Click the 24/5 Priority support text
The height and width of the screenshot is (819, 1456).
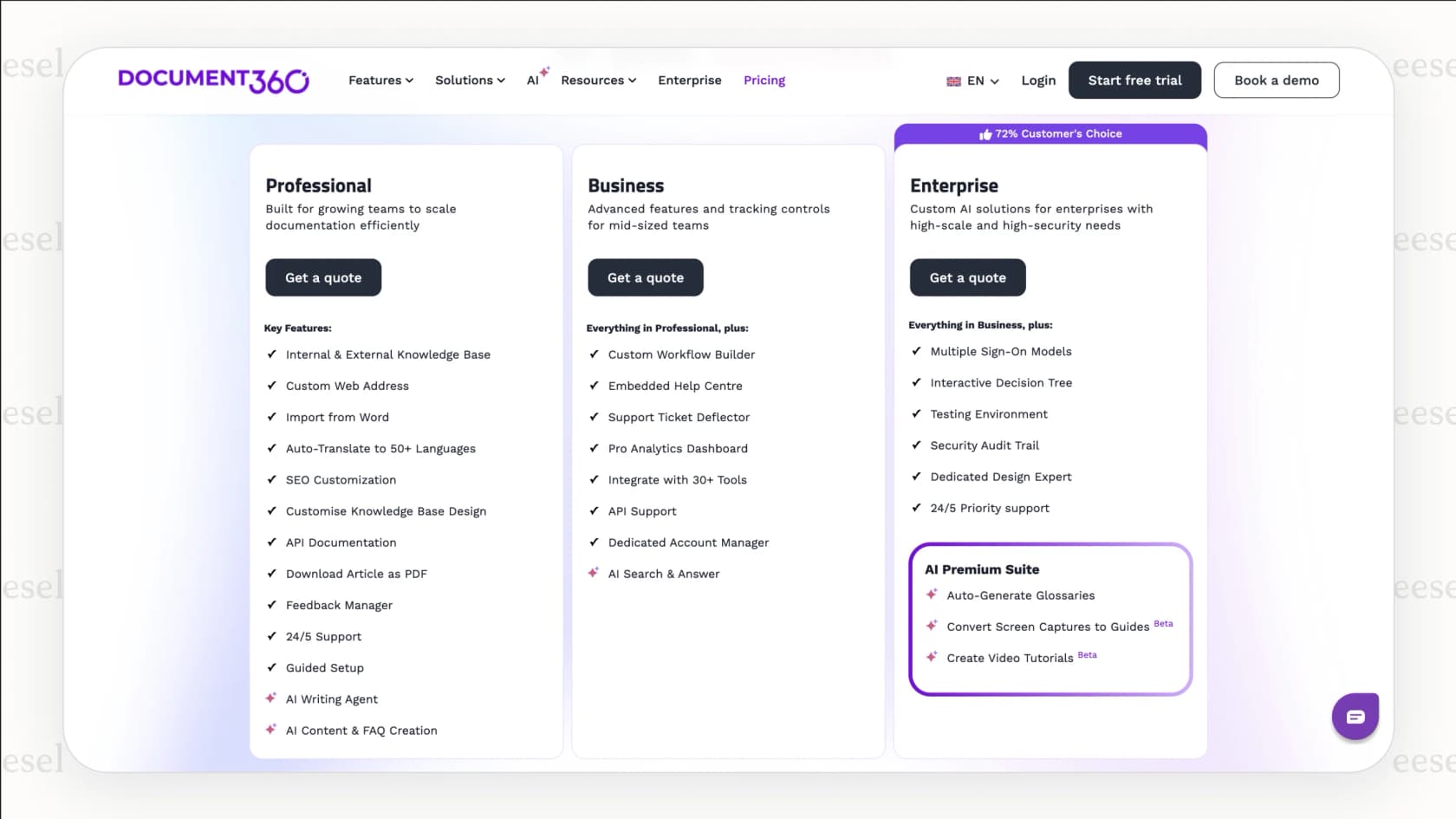click(x=990, y=508)
